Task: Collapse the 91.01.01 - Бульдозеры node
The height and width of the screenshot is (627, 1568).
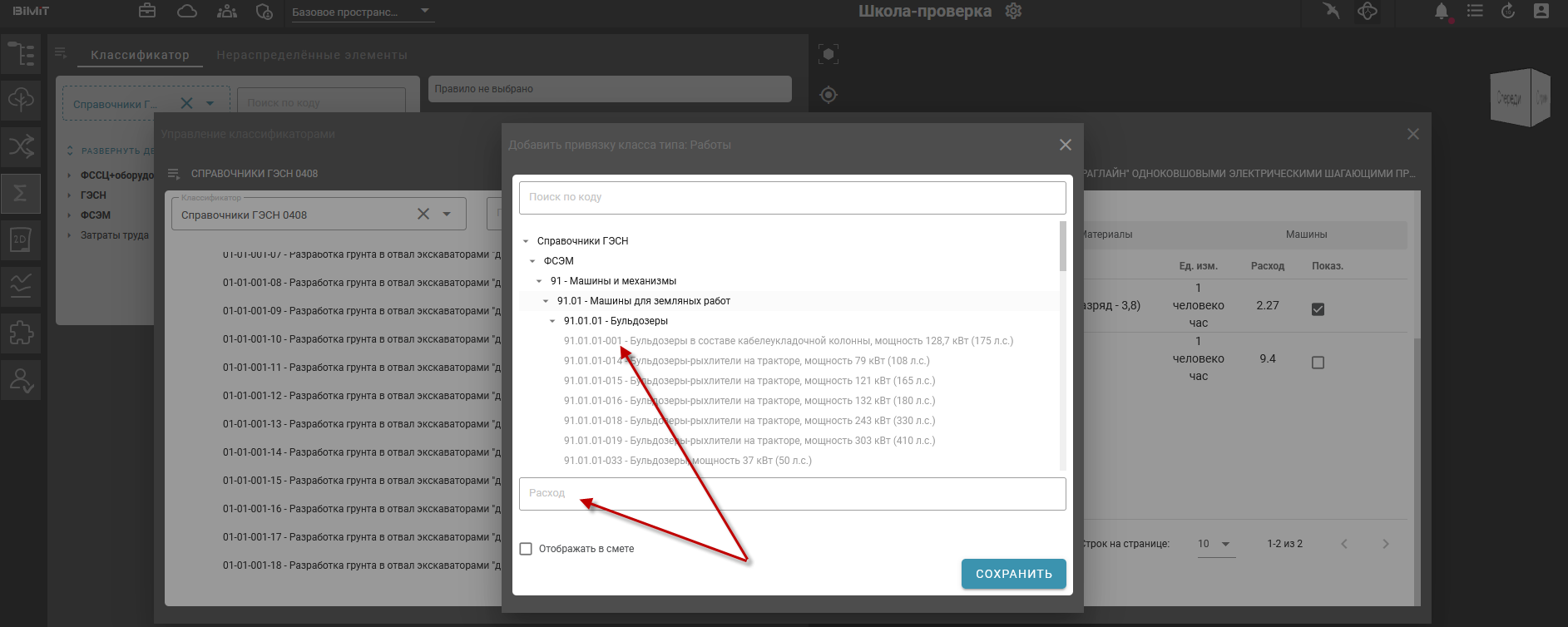Action: click(552, 321)
